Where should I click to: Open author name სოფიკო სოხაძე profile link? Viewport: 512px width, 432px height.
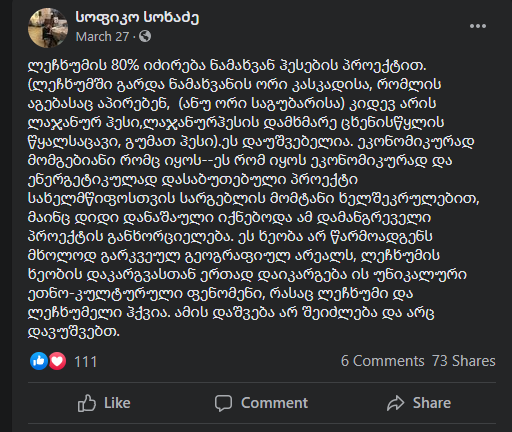(x=137, y=17)
